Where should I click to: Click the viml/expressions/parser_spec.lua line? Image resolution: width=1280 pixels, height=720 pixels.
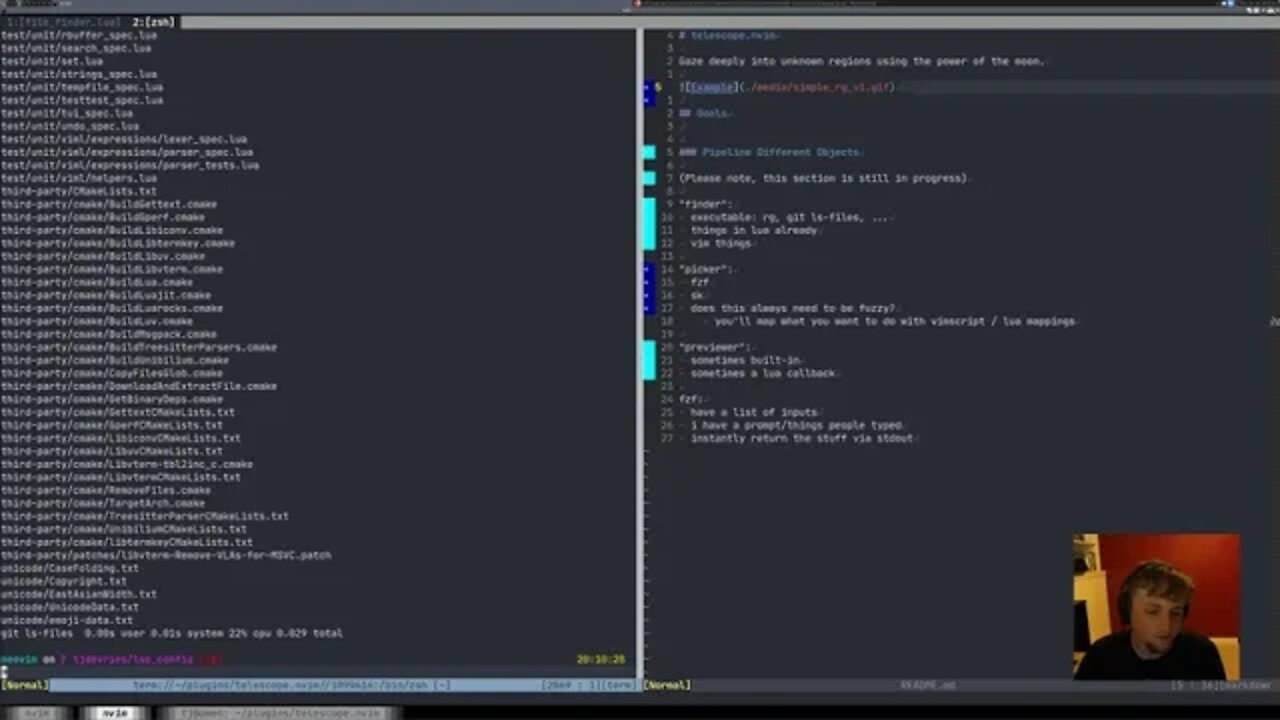pos(127,152)
